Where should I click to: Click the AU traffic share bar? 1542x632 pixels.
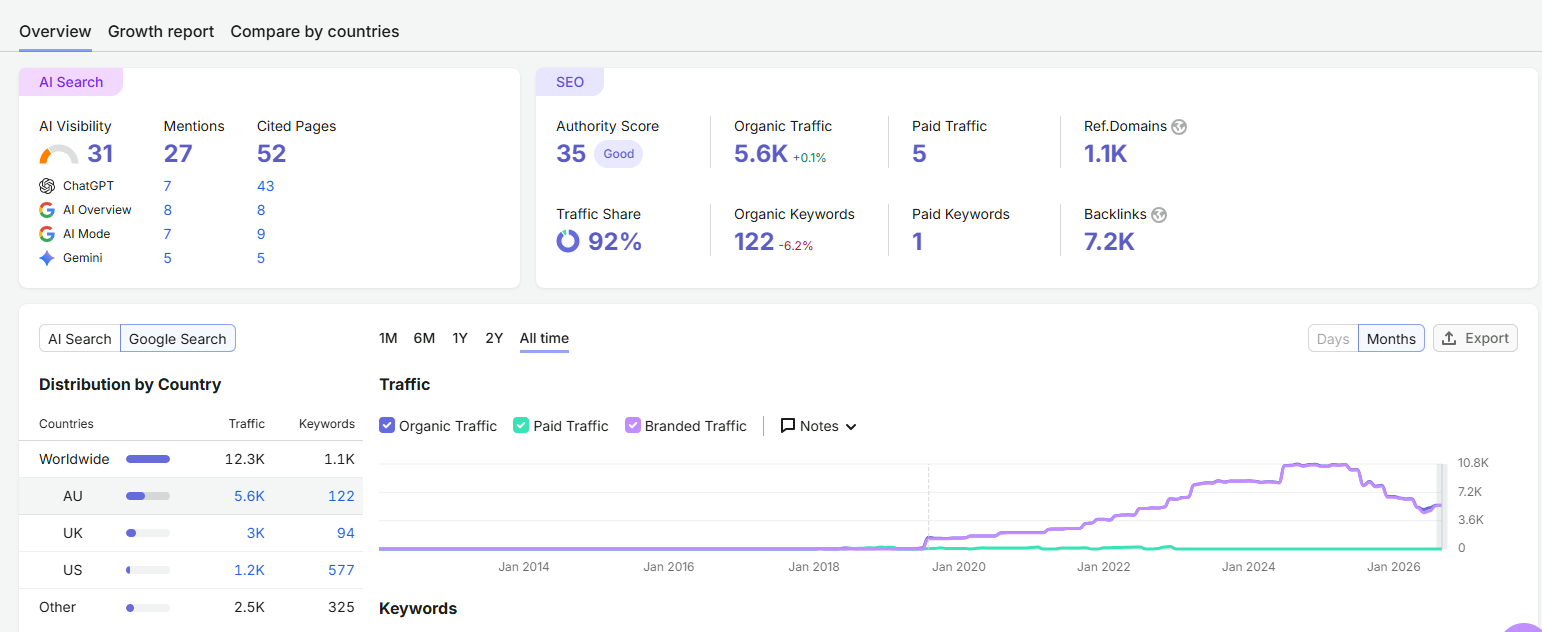coord(148,496)
